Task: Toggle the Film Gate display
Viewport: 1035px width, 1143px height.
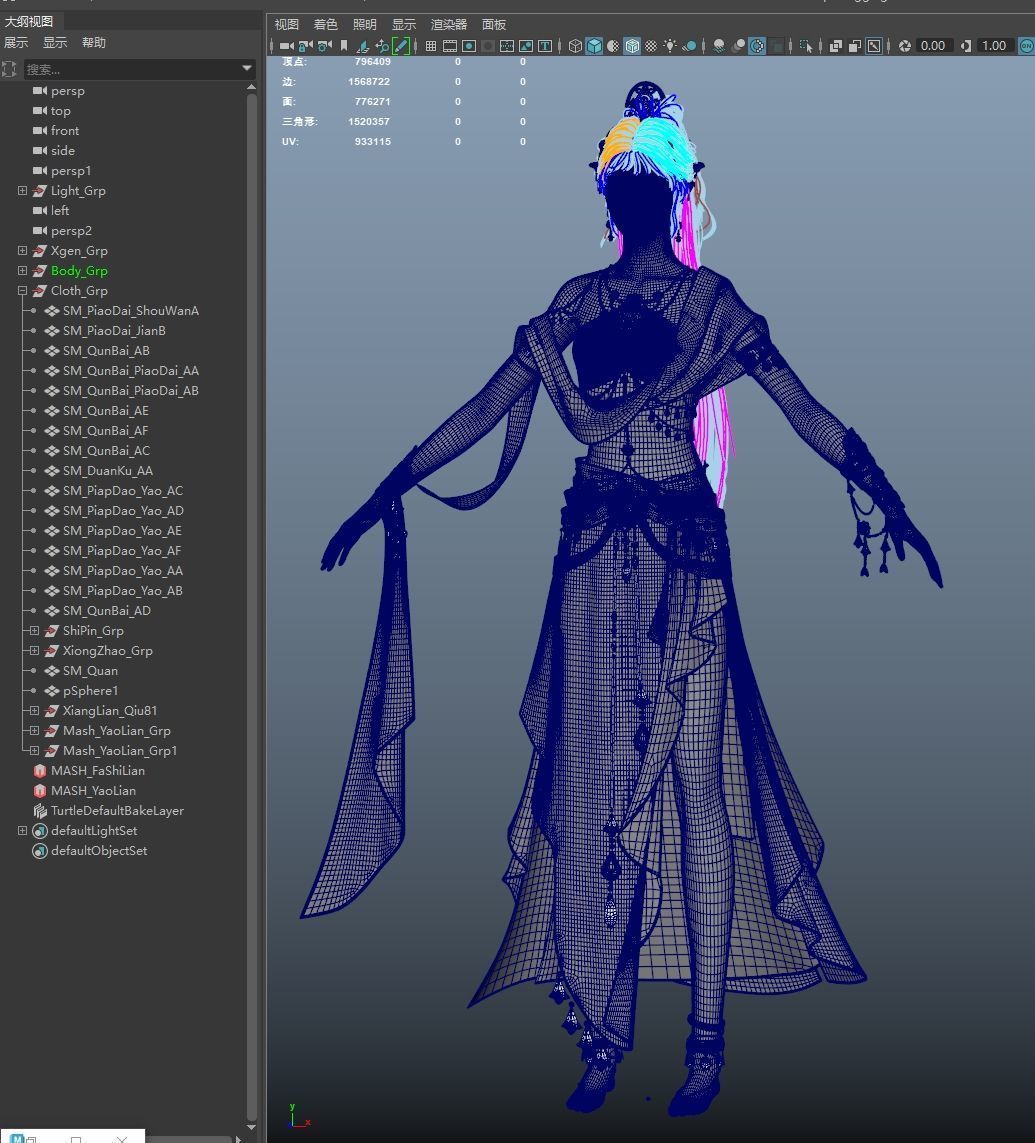Action: coord(450,46)
